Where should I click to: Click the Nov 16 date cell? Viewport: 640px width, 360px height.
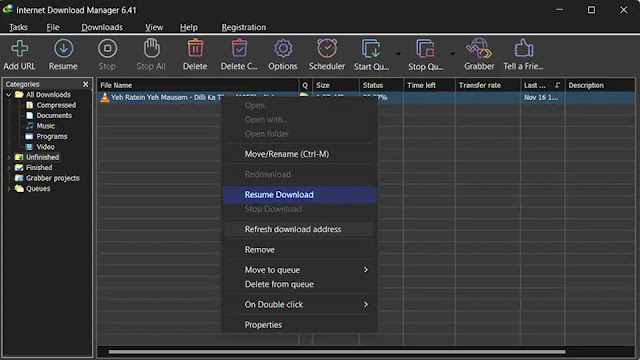(542, 97)
